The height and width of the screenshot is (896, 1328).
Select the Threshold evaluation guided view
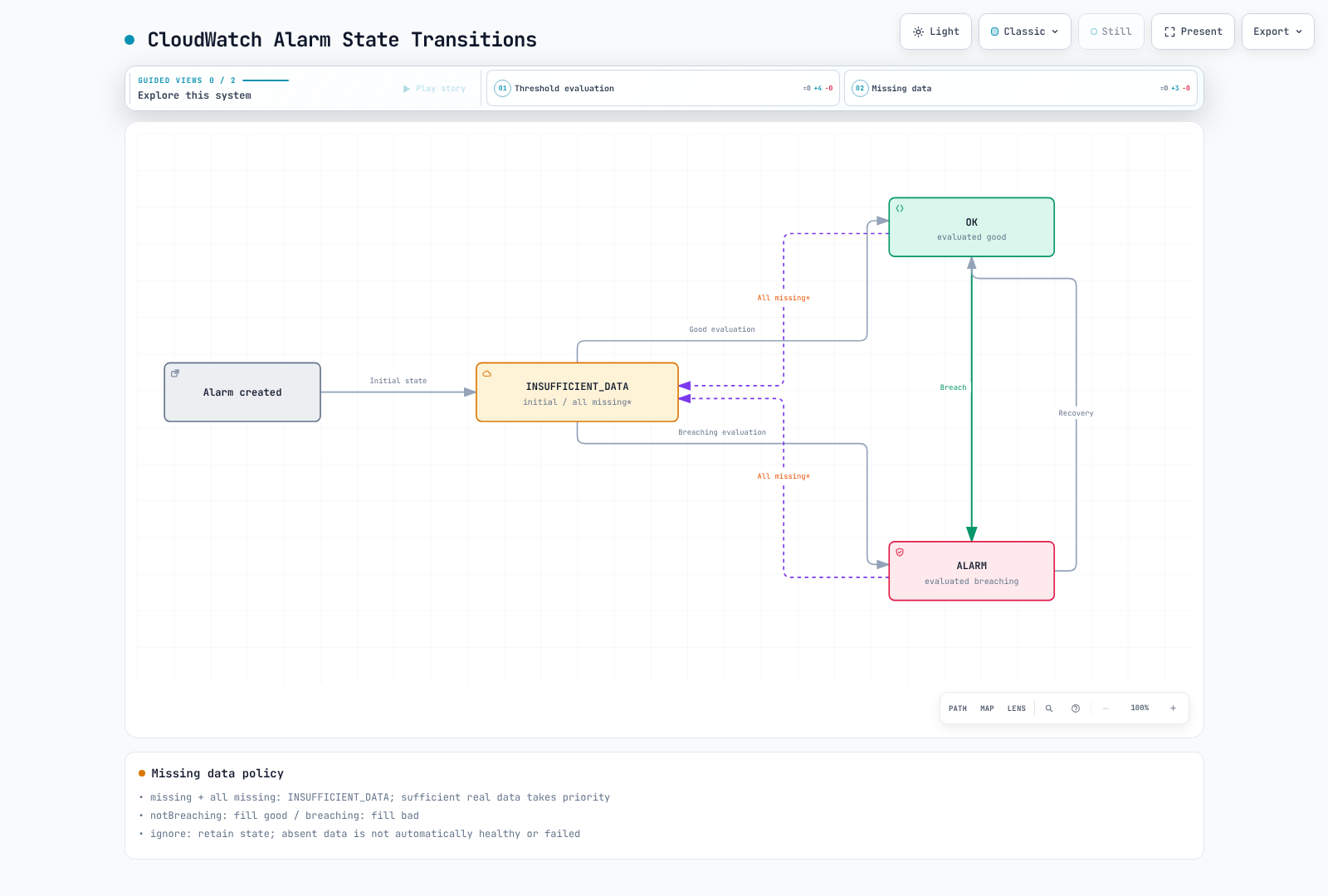(x=662, y=88)
